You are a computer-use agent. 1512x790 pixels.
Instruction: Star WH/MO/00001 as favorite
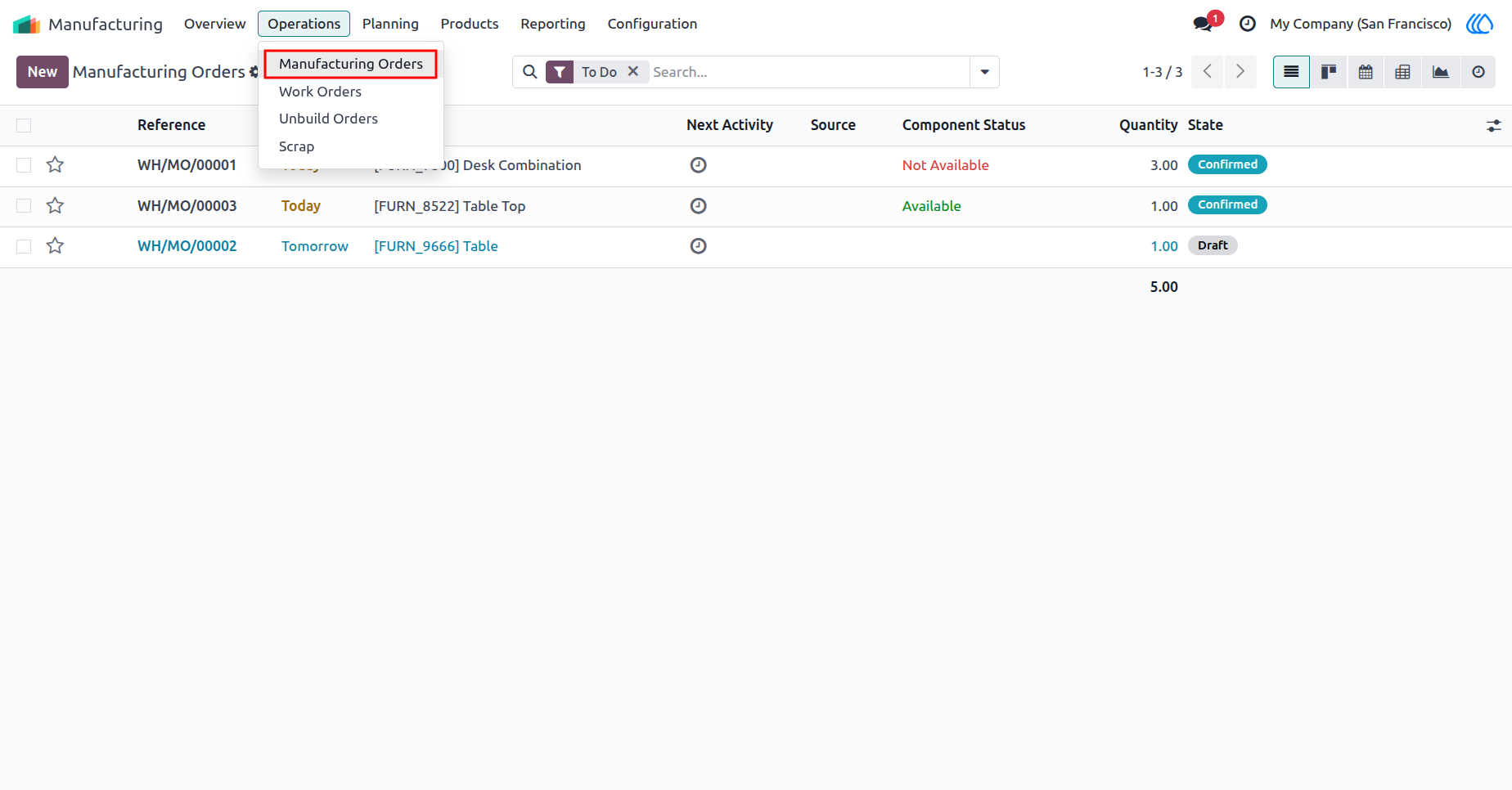(x=55, y=165)
